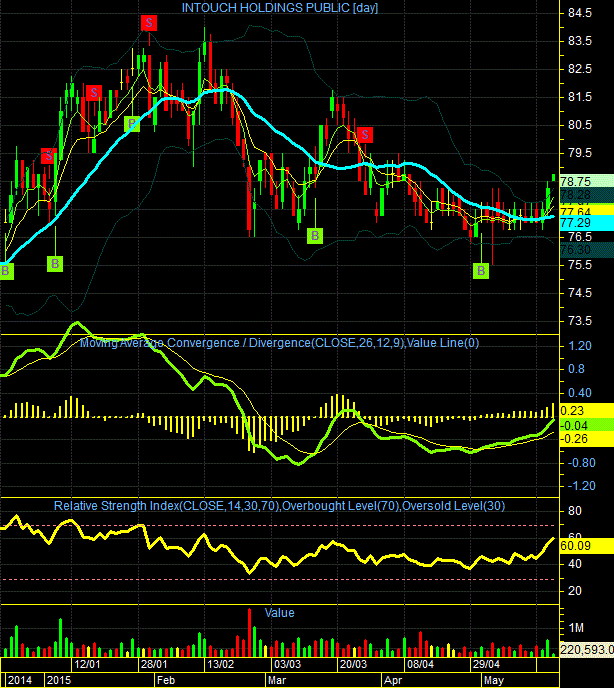
Task: Click the green B buy marker near 29/04
Action: click(481, 270)
